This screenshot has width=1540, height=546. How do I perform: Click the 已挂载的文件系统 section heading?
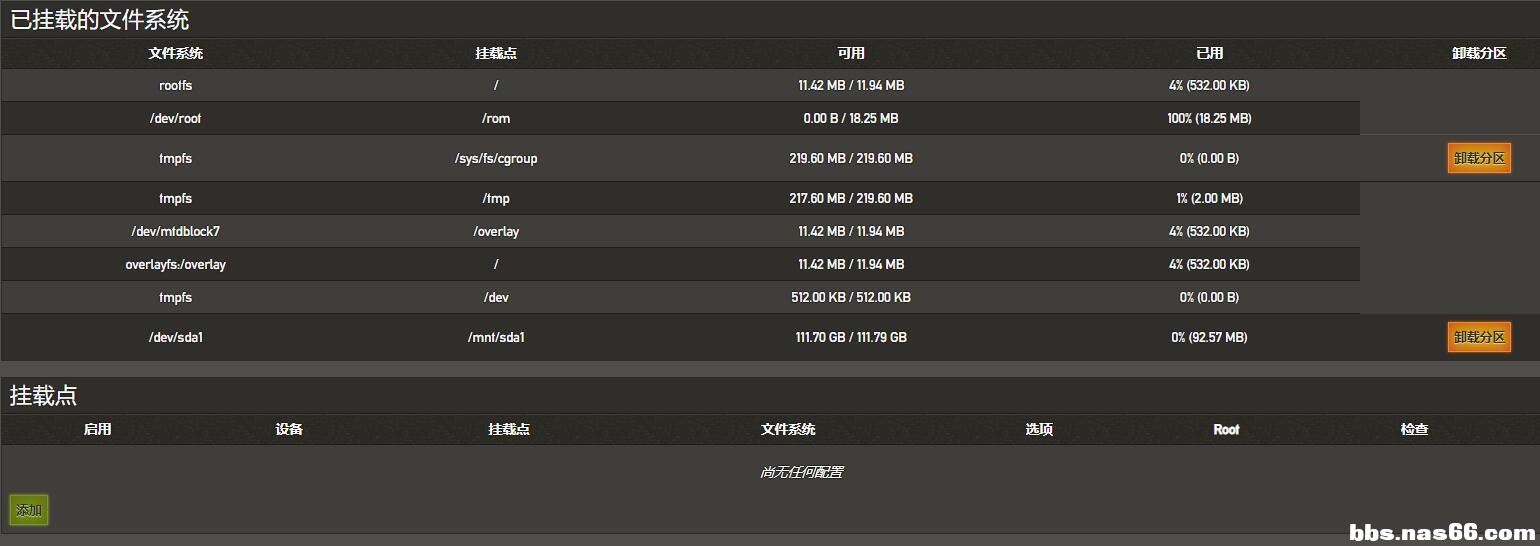point(100,19)
